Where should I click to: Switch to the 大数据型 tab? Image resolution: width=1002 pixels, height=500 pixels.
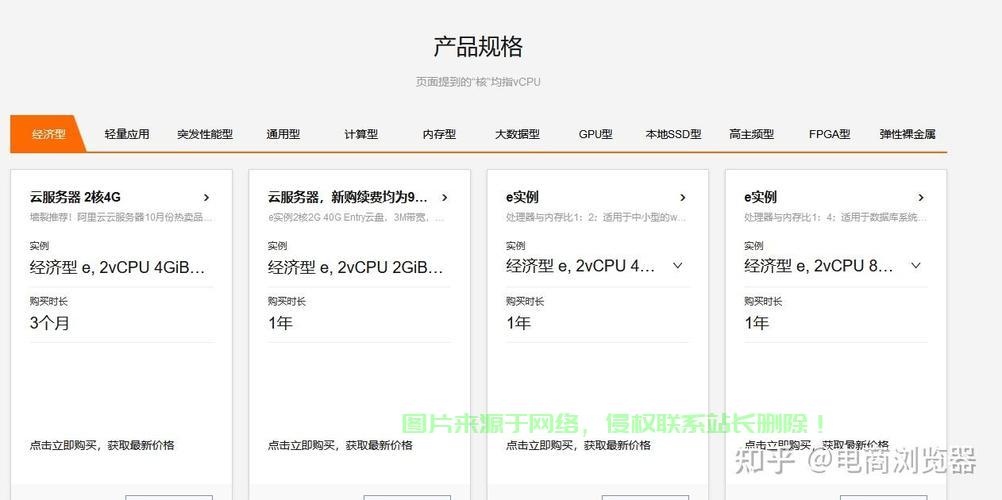tap(517, 134)
